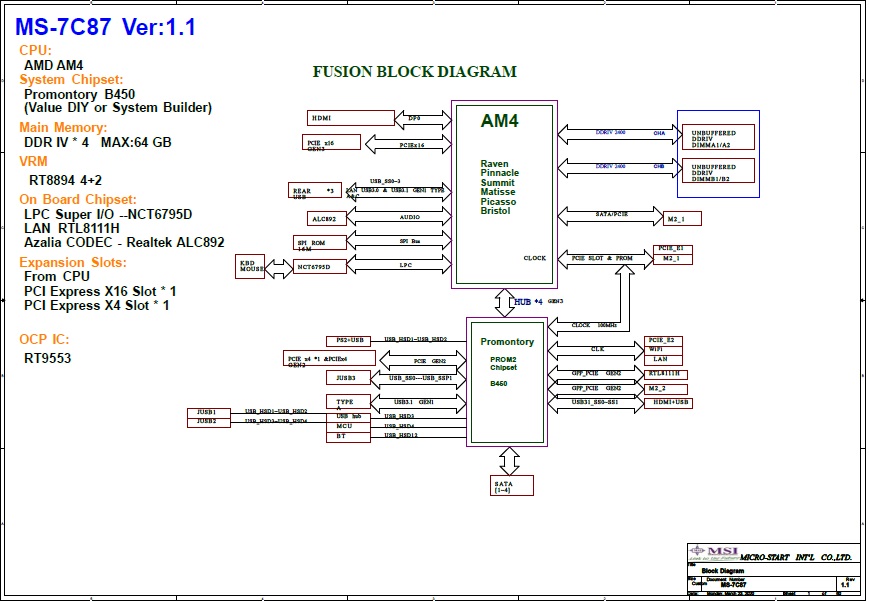Click the KBD MOUSE box
Viewport: 869px width, 602px height.
click(251, 266)
